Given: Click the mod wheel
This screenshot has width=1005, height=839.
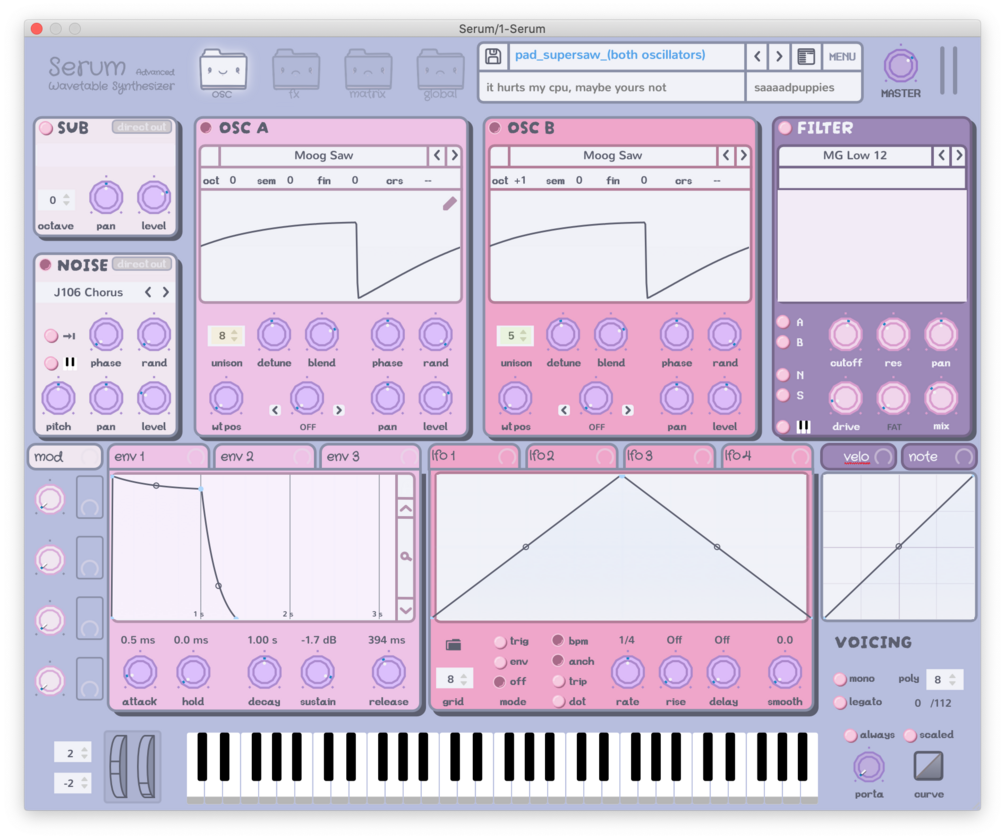Looking at the screenshot, I should pos(147,767).
